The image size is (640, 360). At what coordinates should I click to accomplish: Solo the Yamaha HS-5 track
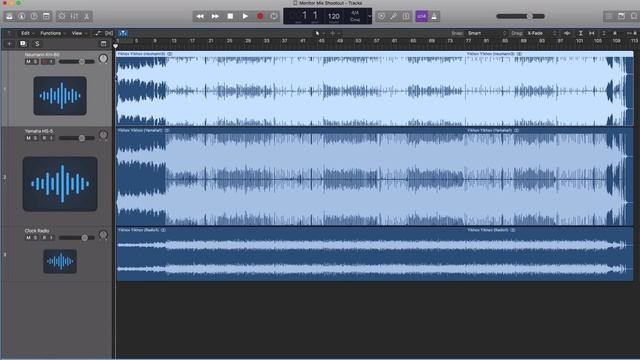(x=36, y=138)
